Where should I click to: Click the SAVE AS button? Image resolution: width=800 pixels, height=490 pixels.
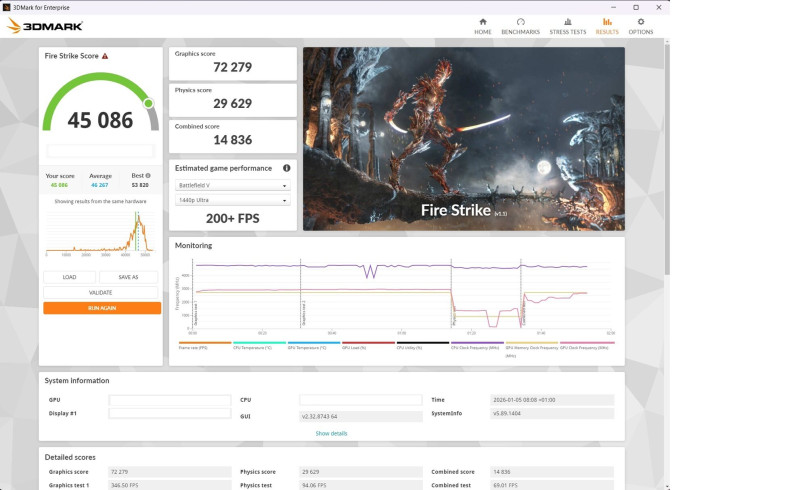click(x=128, y=277)
